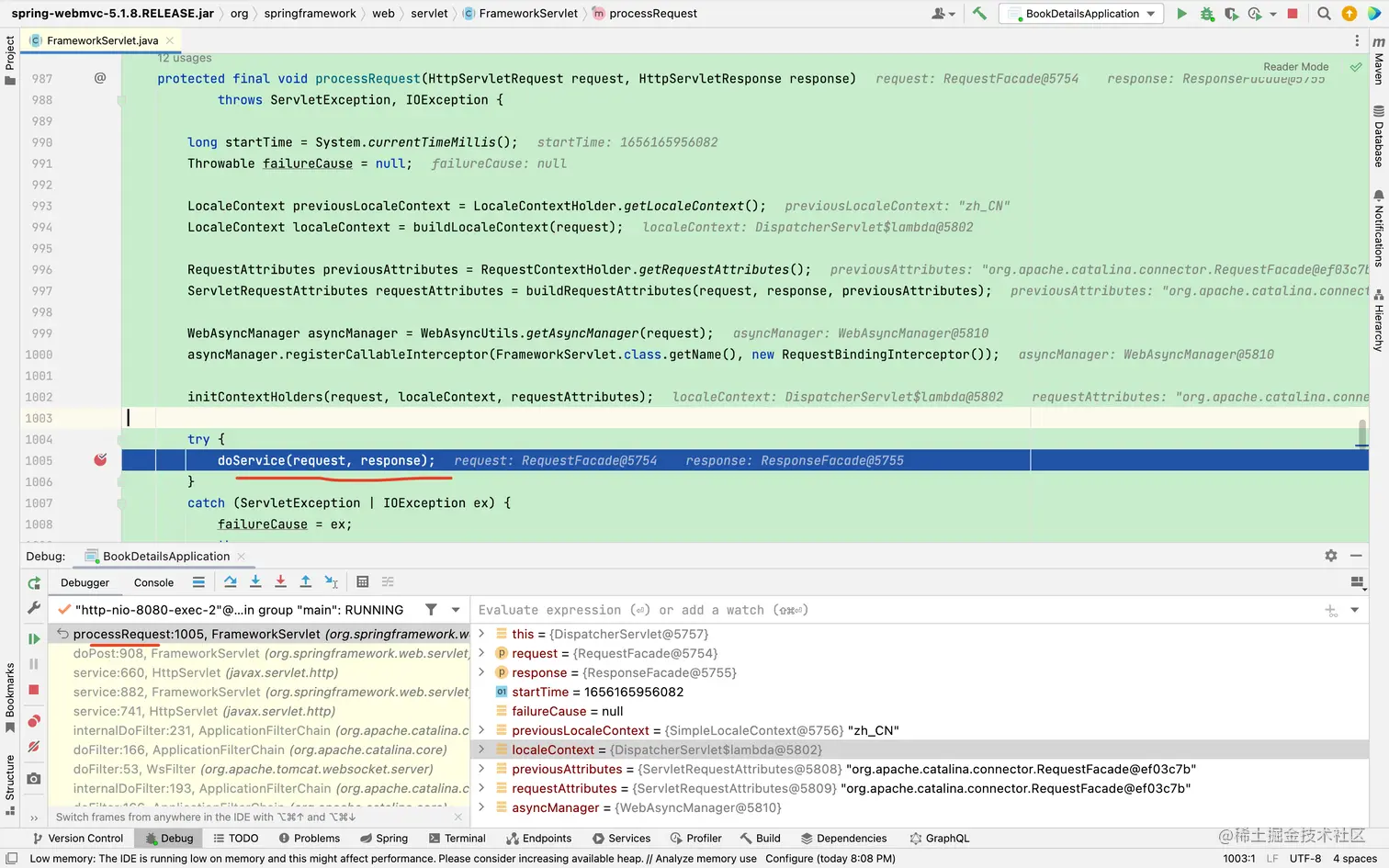View breakpoints with the double red circle icon

pyautogui.click(x=34, y=721)
